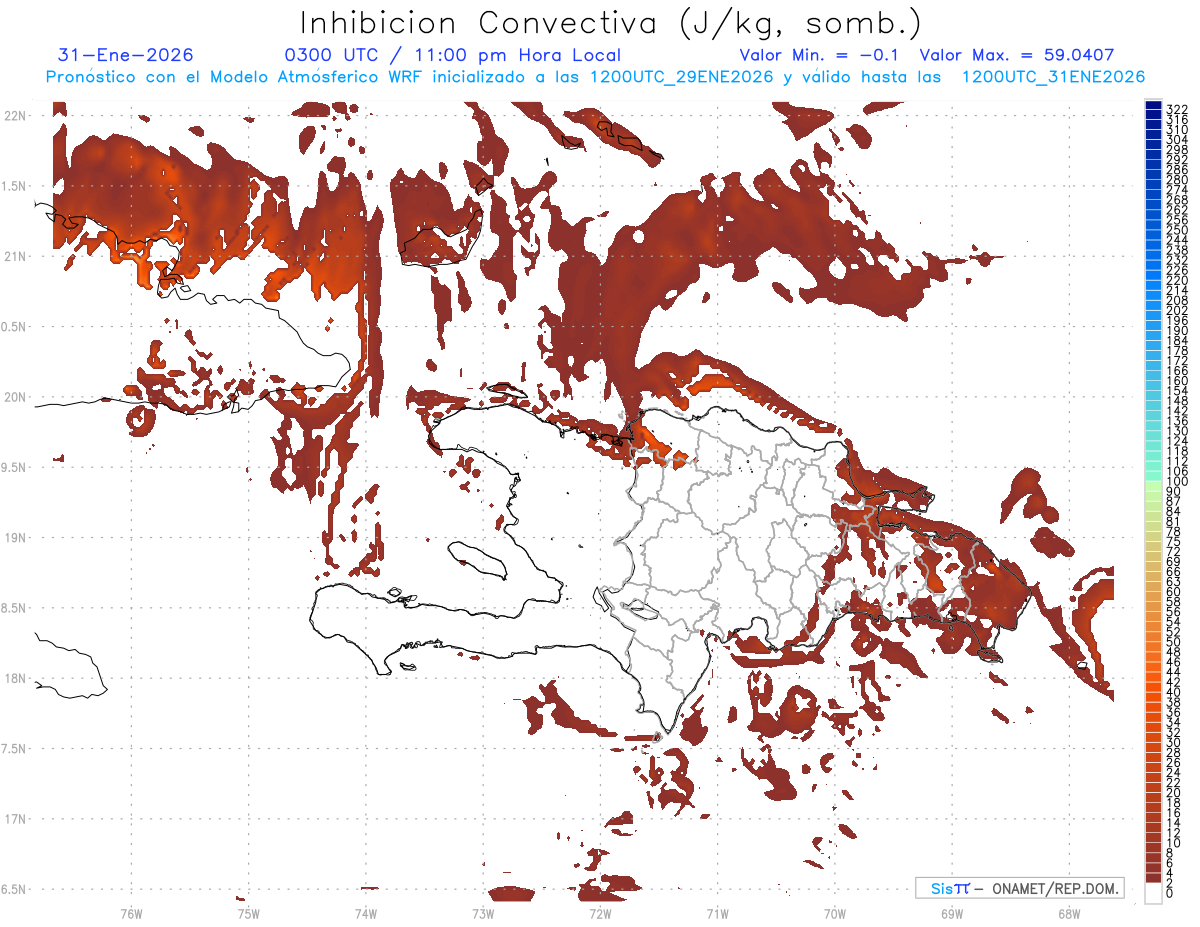Click the '18N' latitude label
This screenshot has width=1200, height=927.
pos(14,678)
